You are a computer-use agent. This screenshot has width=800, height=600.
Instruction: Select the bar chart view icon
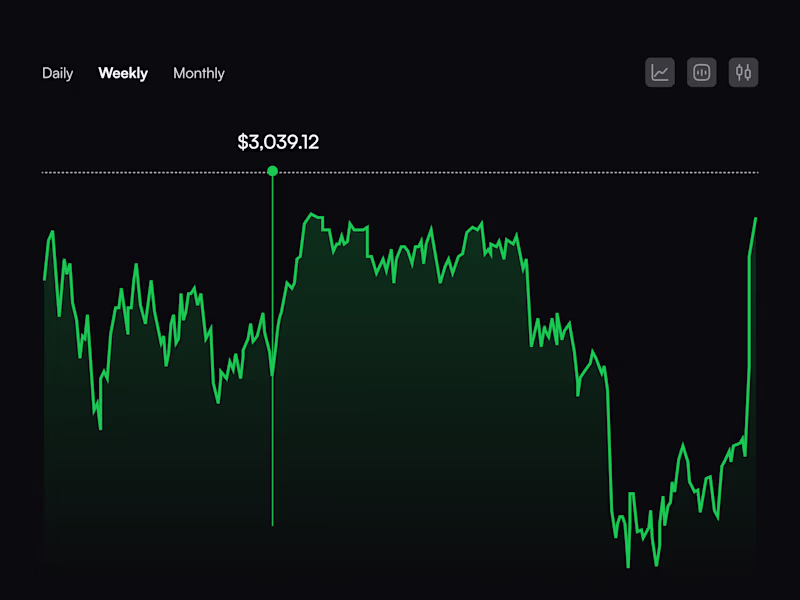click(x=702, y=72)
